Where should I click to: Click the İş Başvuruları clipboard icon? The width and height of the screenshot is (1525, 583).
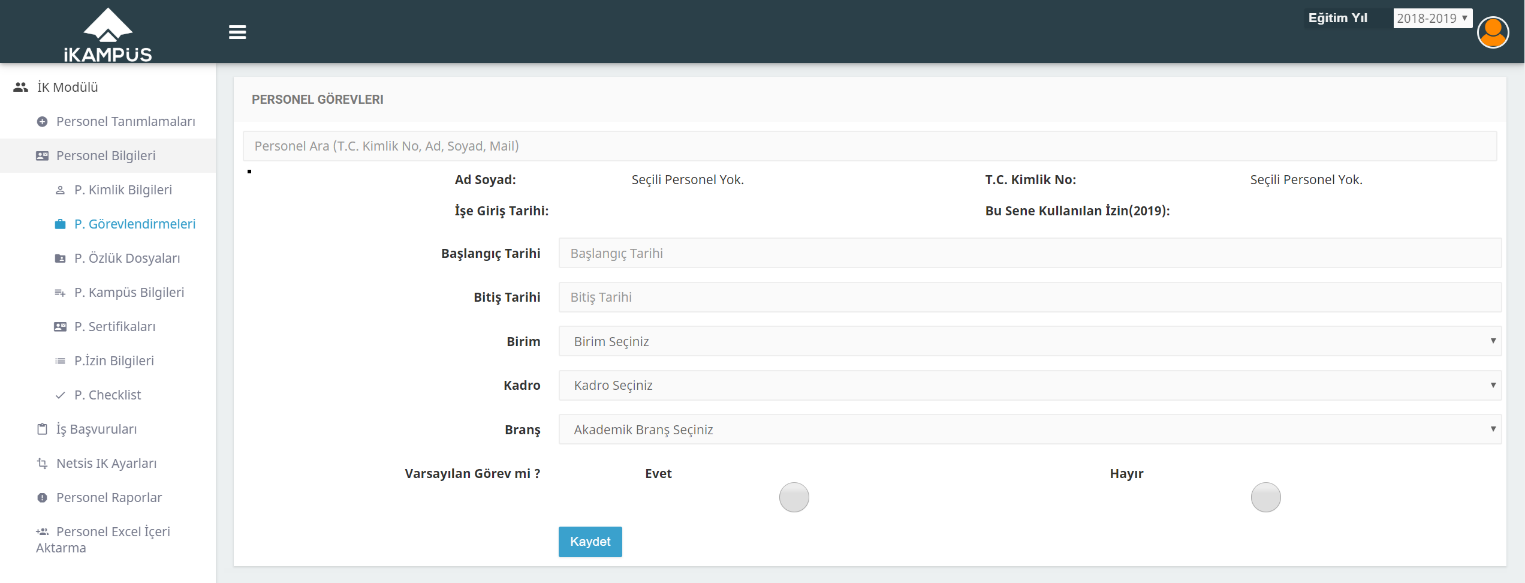pos(42,429)
